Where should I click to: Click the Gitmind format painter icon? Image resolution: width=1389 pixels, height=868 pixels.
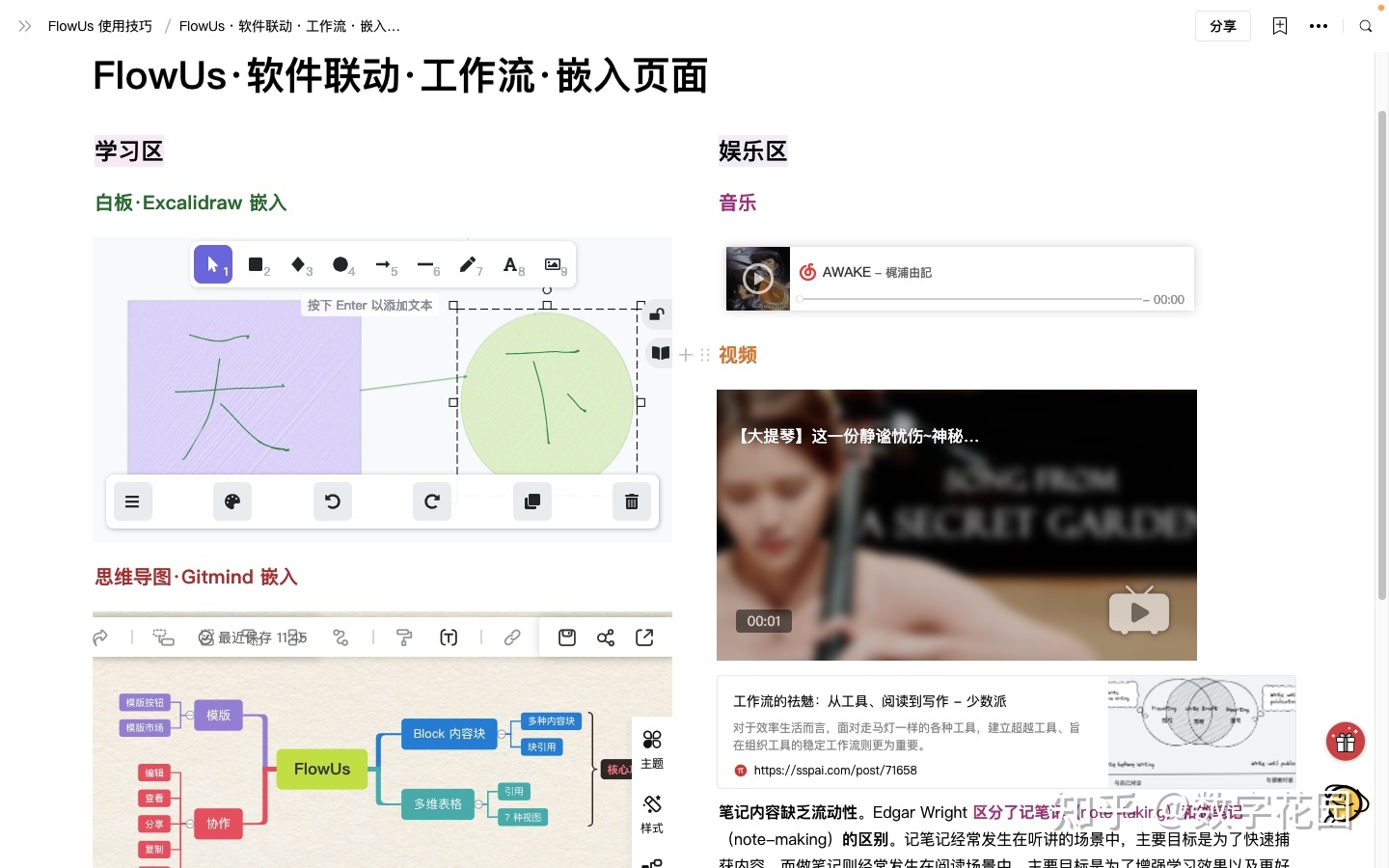(404, 637)
